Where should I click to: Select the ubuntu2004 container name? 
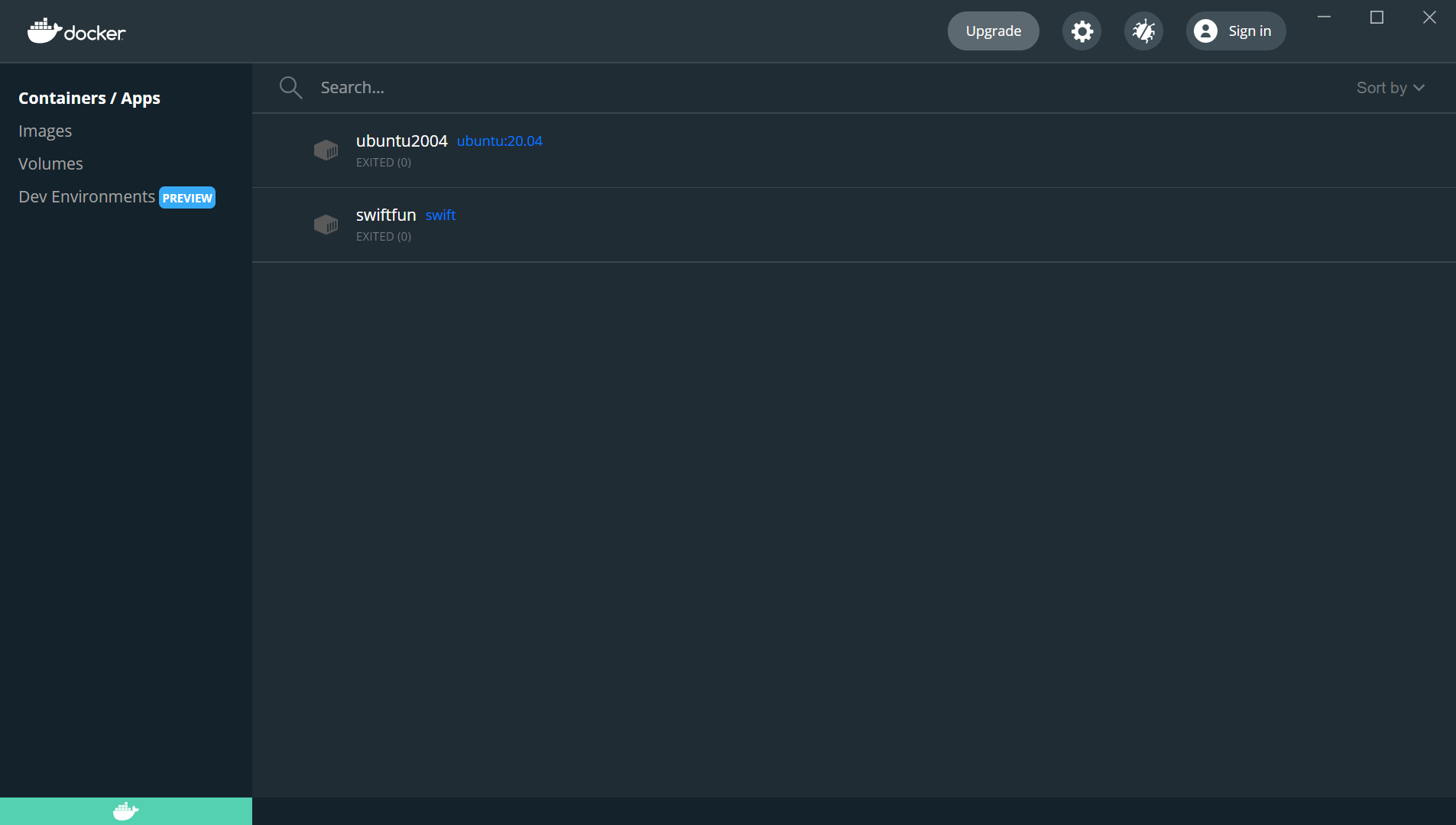click(x=402, y=141)
